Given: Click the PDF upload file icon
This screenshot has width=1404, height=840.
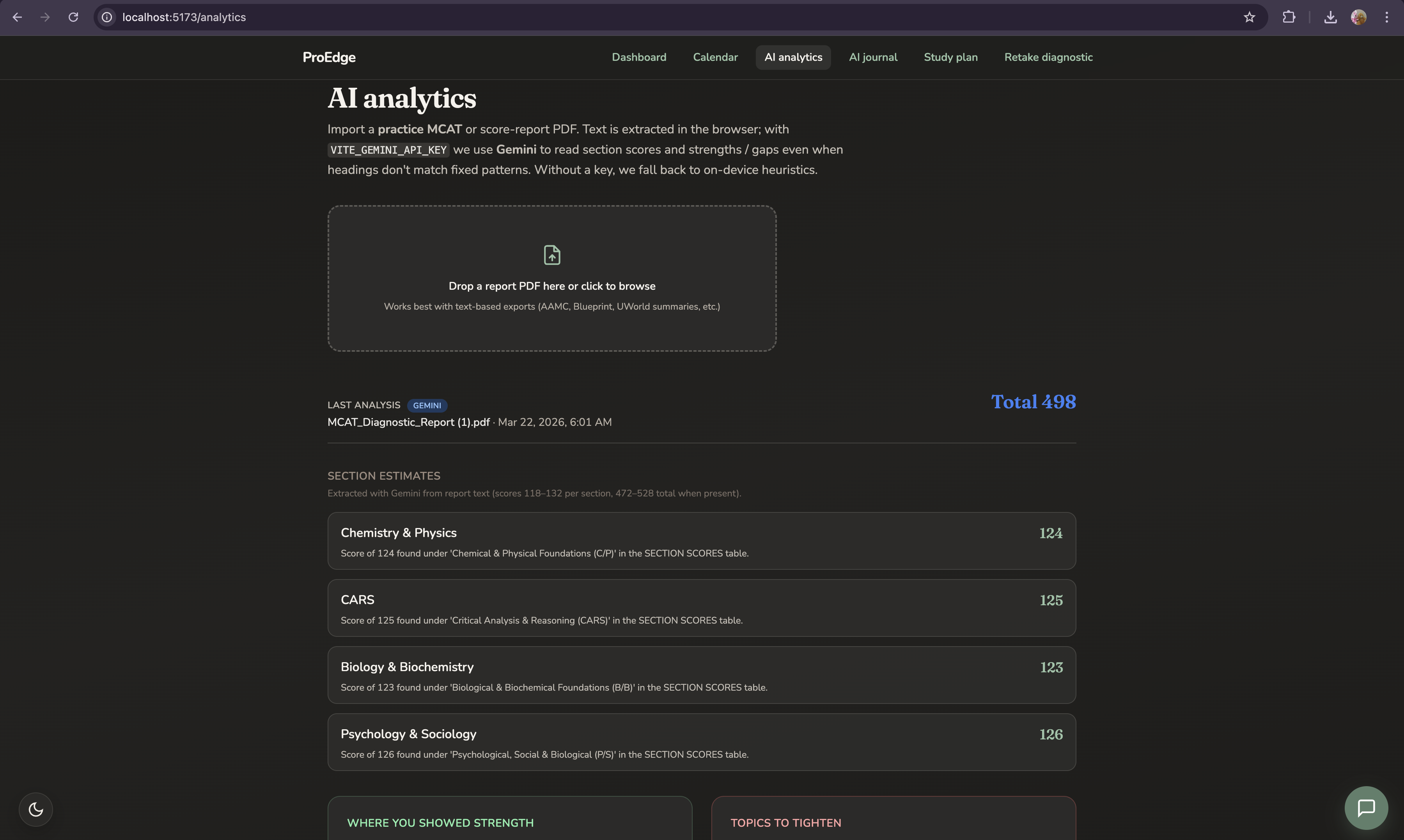Looking at the screenshot, I should 552,255.
